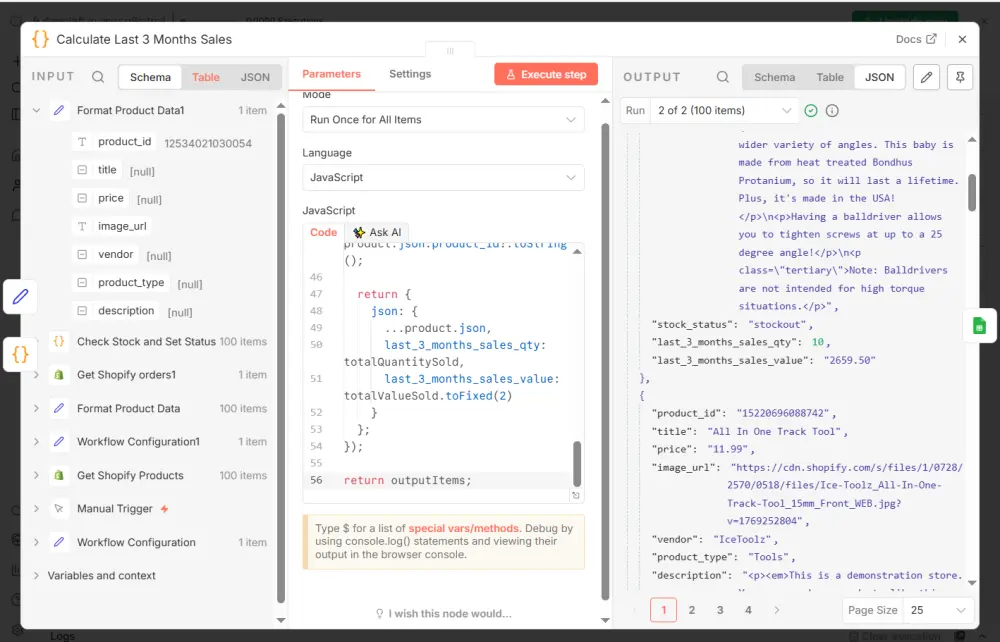Switch input view to JSON
Screen dimensions: 1000x642
coord(255,77)
